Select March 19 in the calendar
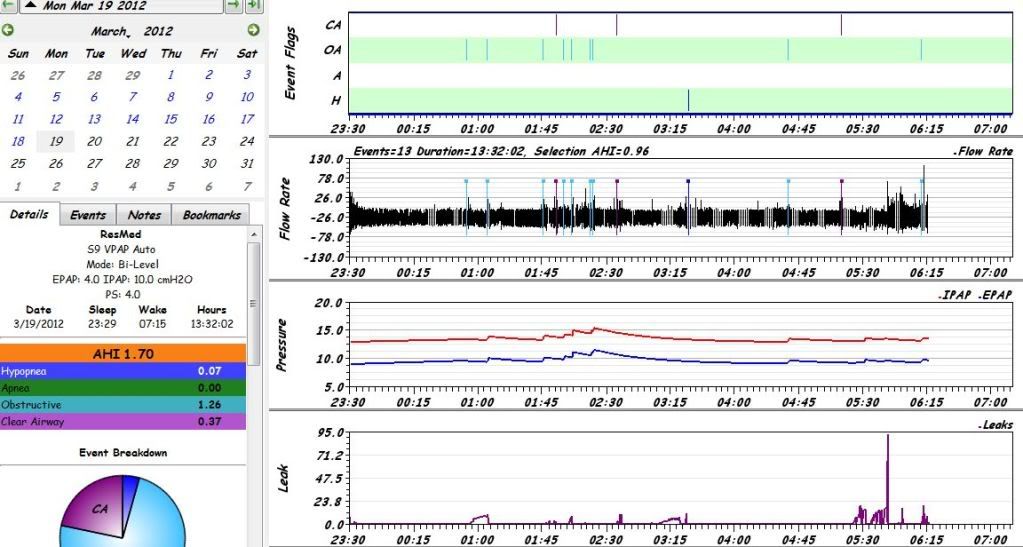 click(56, 141)
